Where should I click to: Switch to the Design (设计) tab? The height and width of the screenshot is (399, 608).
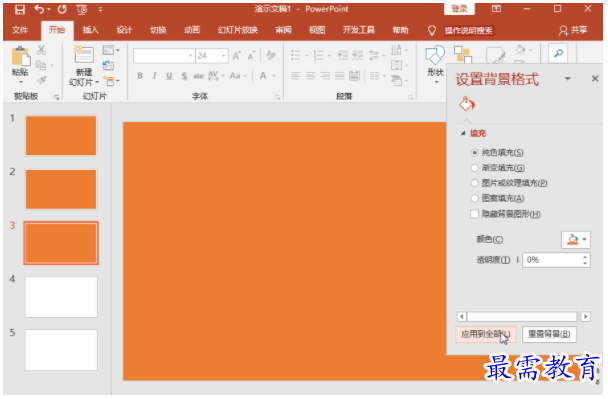tap(124, 30)
